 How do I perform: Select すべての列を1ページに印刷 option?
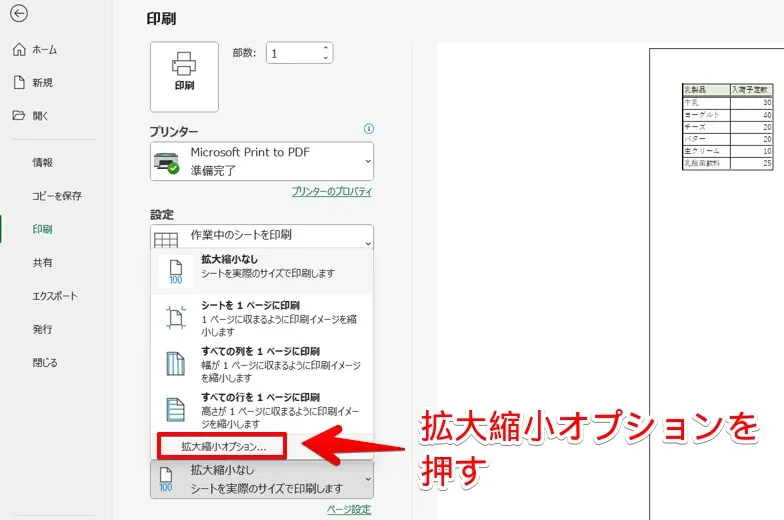pos(262,364)
